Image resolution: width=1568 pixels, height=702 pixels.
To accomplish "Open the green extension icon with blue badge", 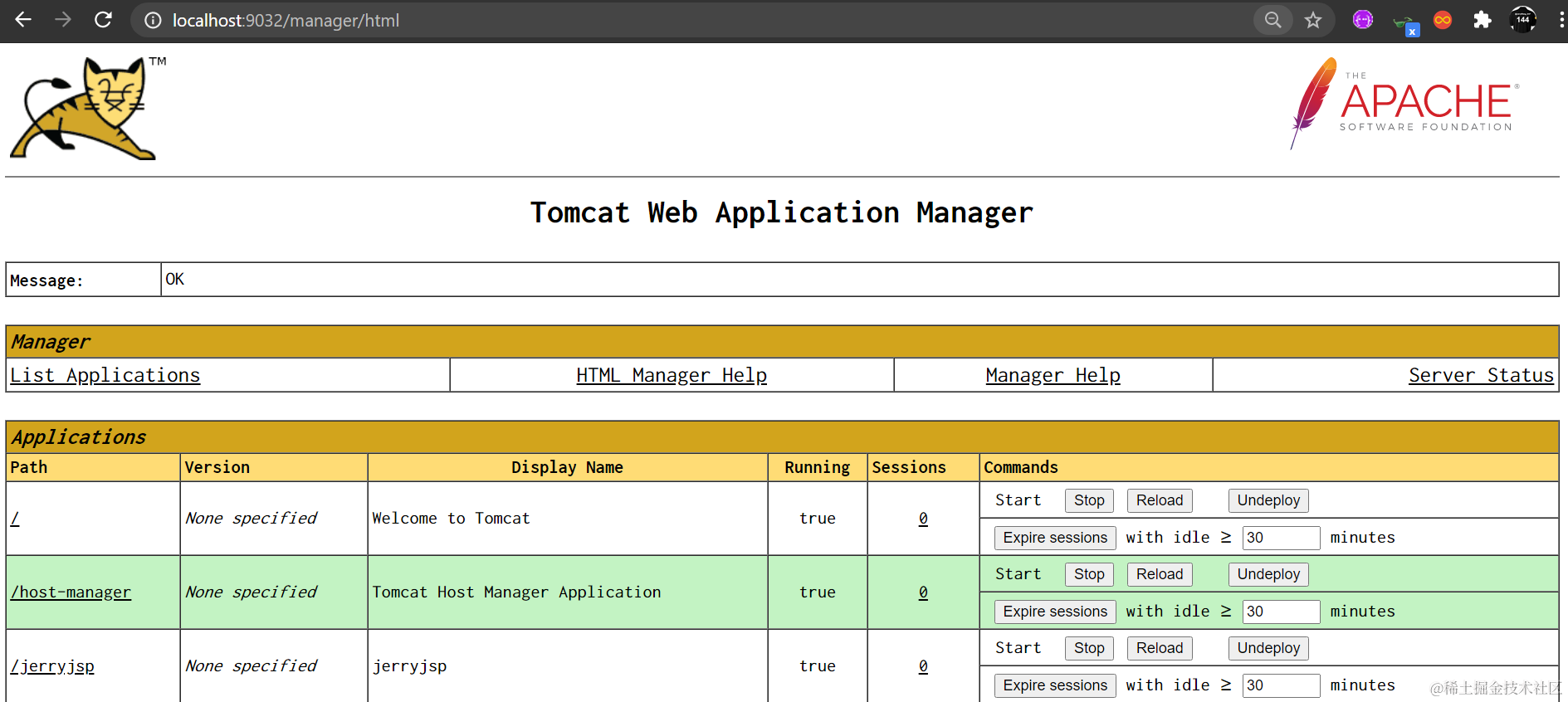I will [1405, 24].
